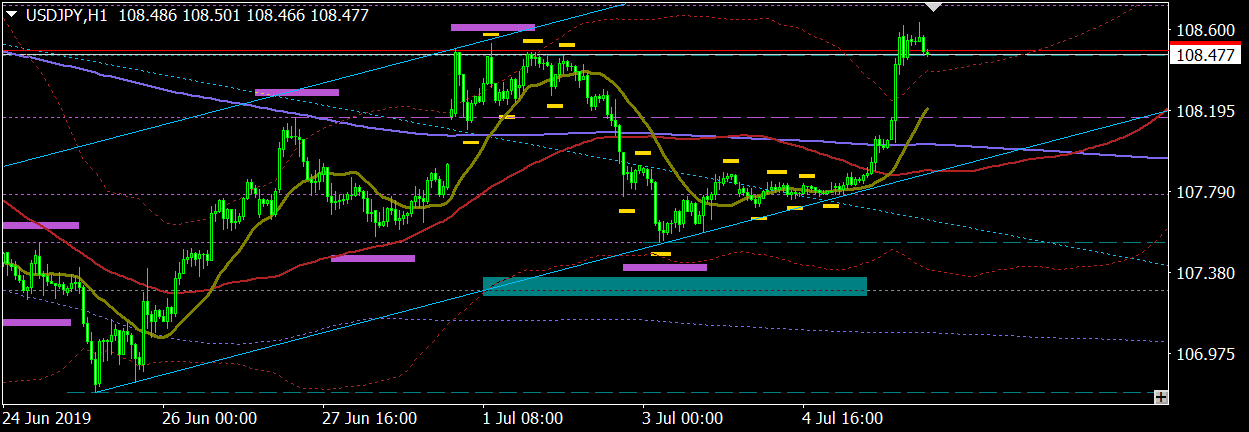Click the 1 Jul 08:00 time label
The width and height of the screenshot is (1249, 432).
point(522,417)
